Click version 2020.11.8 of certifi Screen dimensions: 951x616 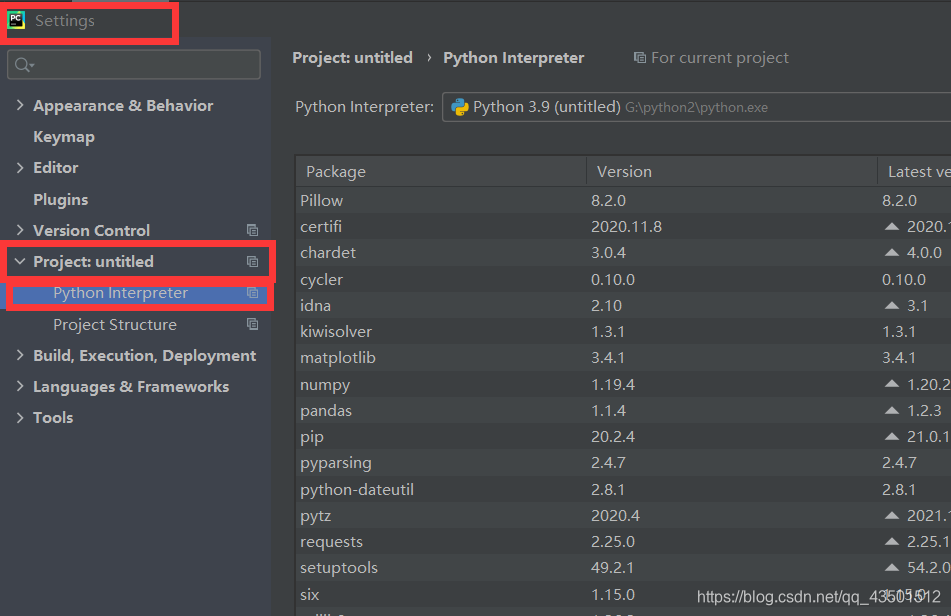click(x=627, y=227)
